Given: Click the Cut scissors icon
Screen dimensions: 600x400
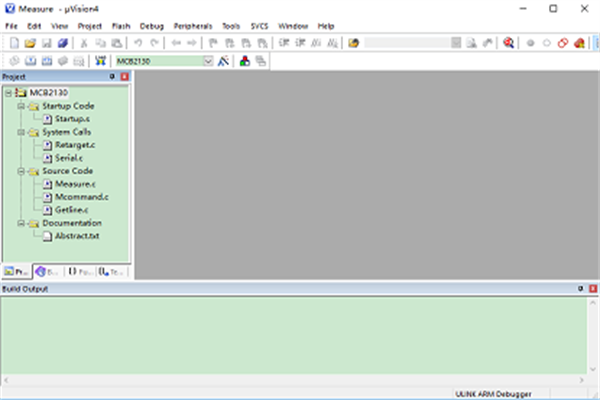Looking at the screenshot, I should coord(84,43).
